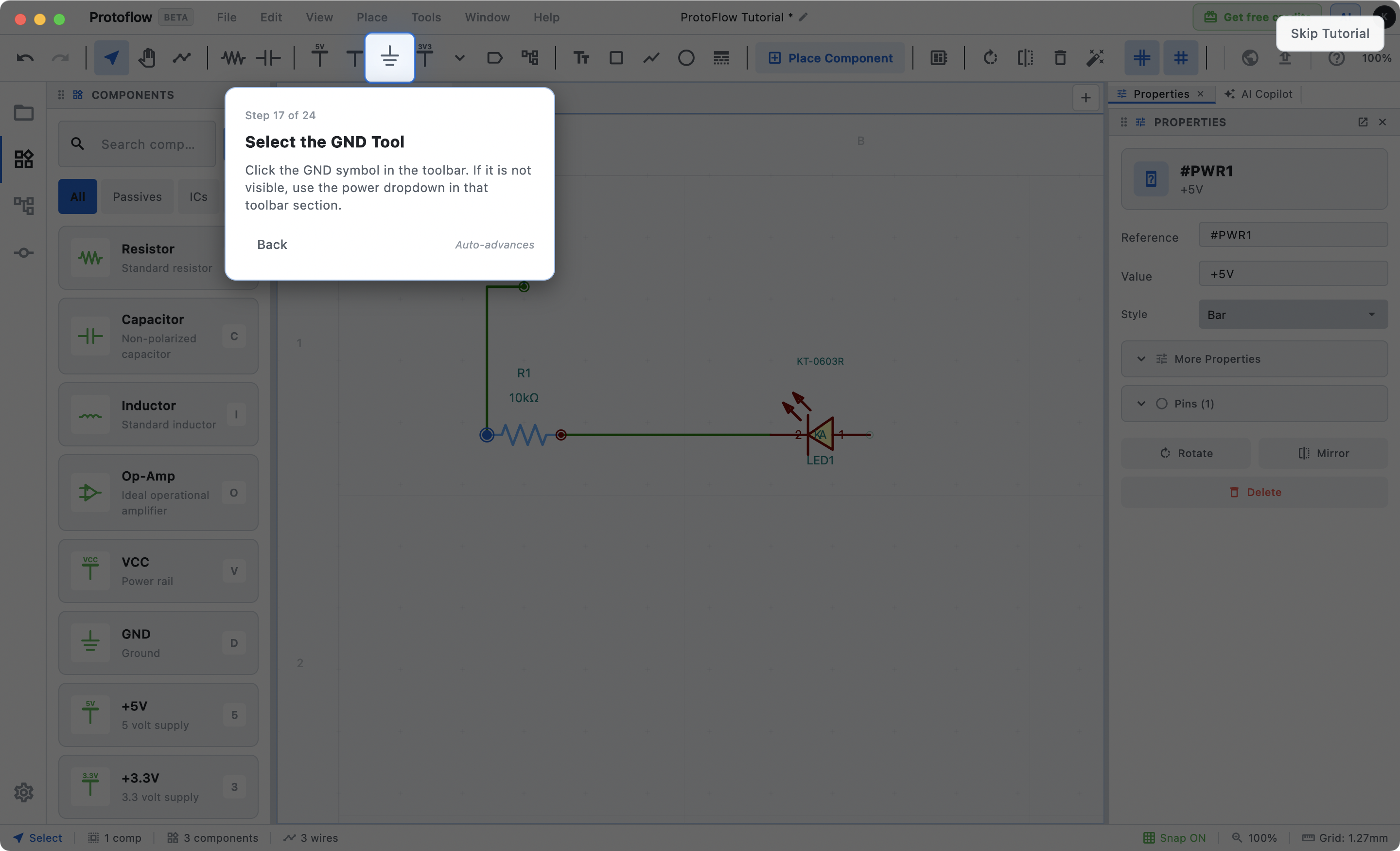
Task: Choose the VCC Power rail card
Action: pos(158,571)
